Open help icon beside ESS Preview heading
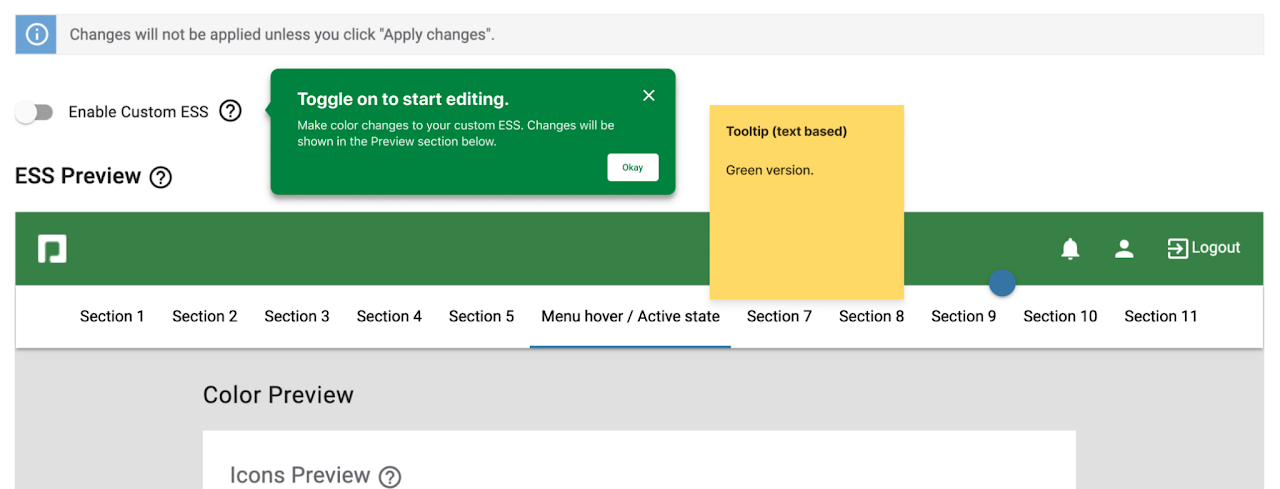The width and height of the screenshot is (1280, 489). tap(160, 178)
